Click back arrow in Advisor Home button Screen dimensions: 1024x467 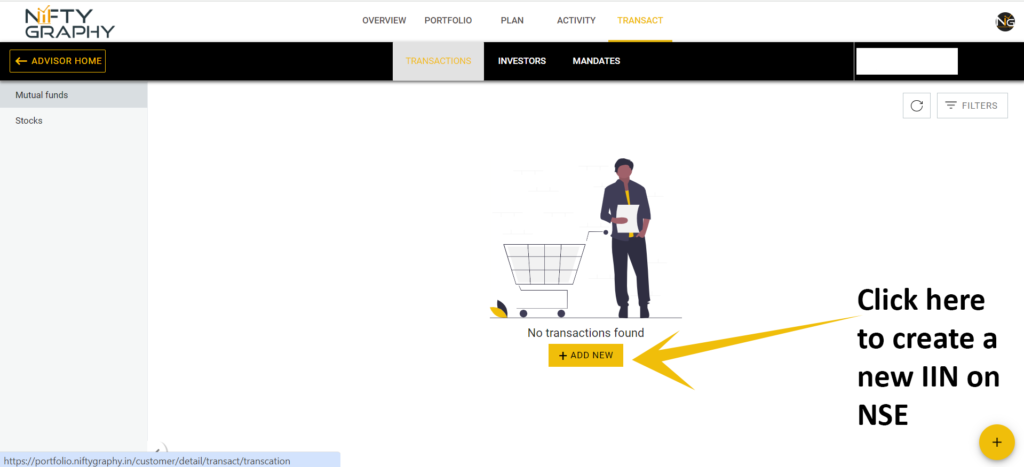tap(21, 61)
